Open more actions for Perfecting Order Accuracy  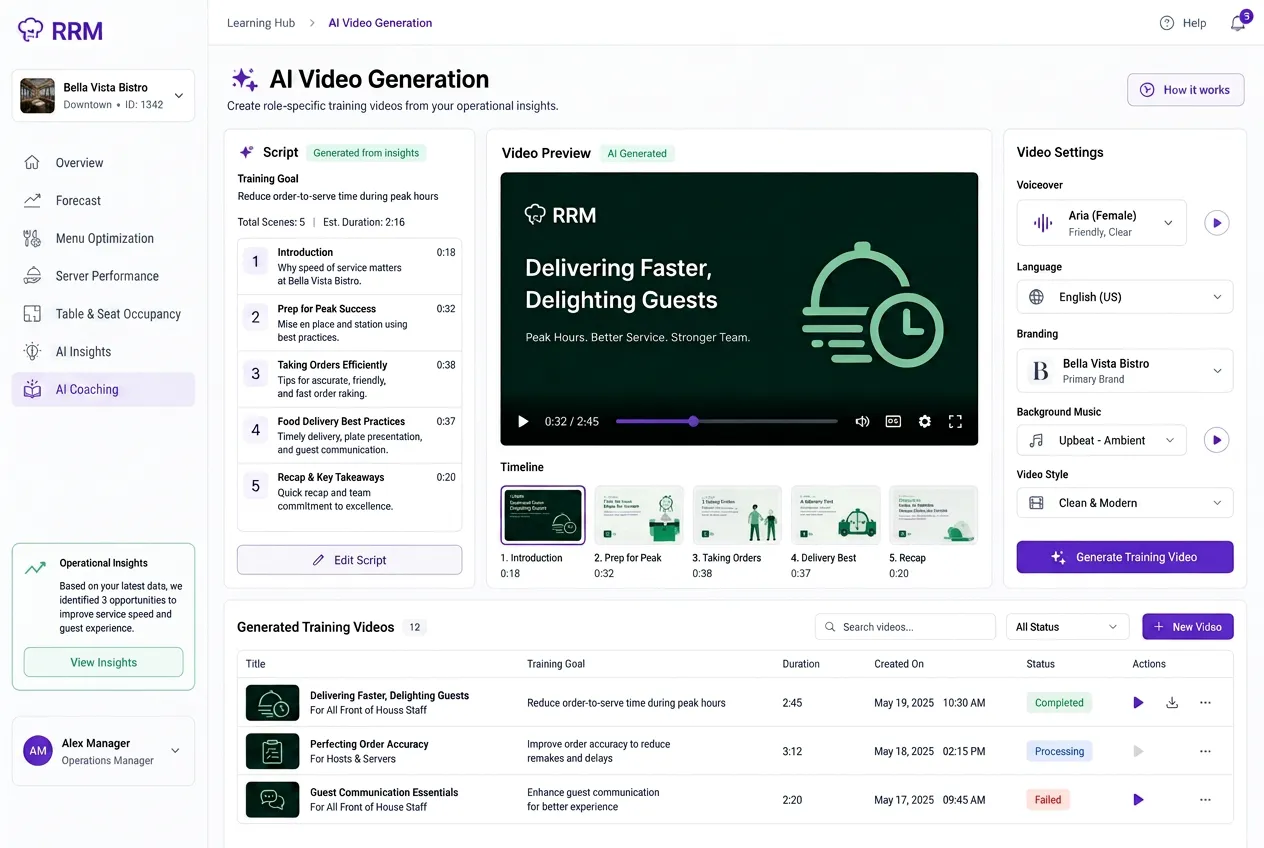click(x=1205, y=751)
